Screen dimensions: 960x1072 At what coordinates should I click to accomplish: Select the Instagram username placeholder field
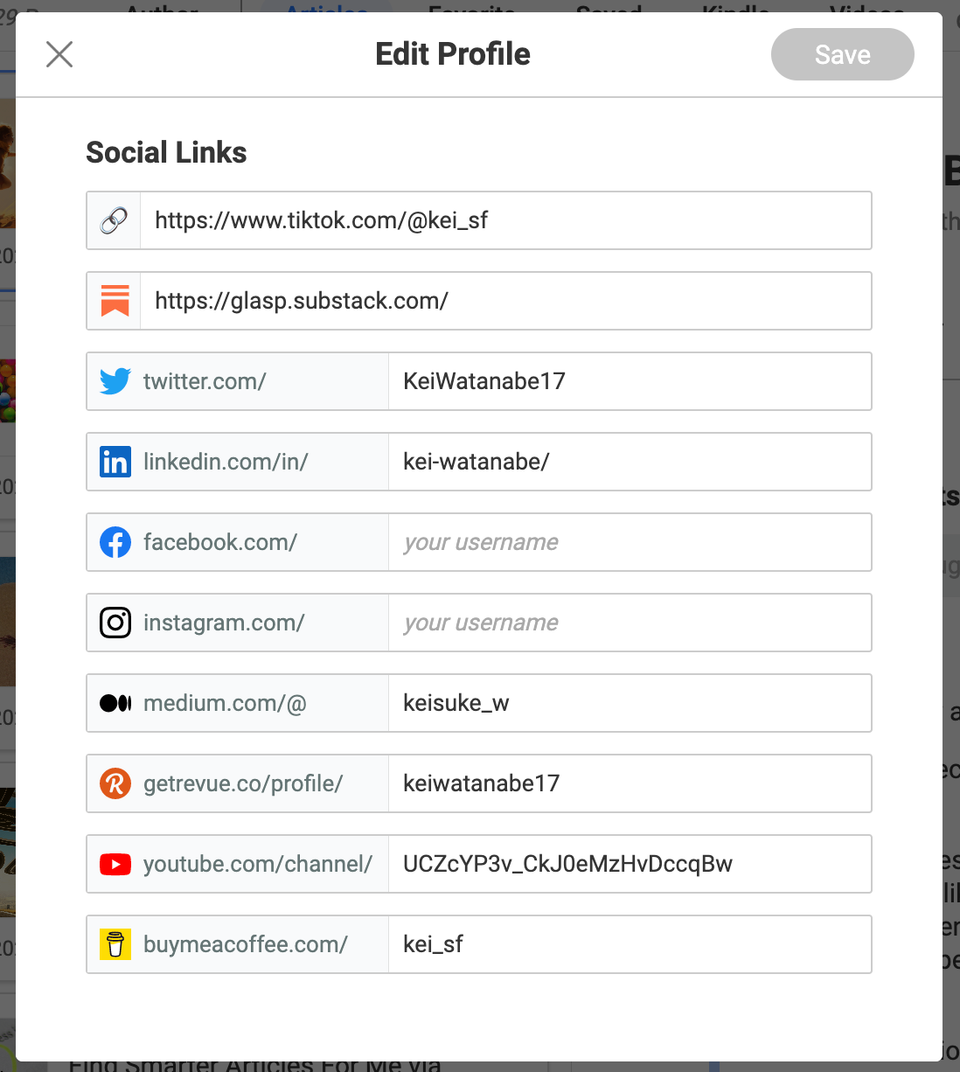coord(630,622)
